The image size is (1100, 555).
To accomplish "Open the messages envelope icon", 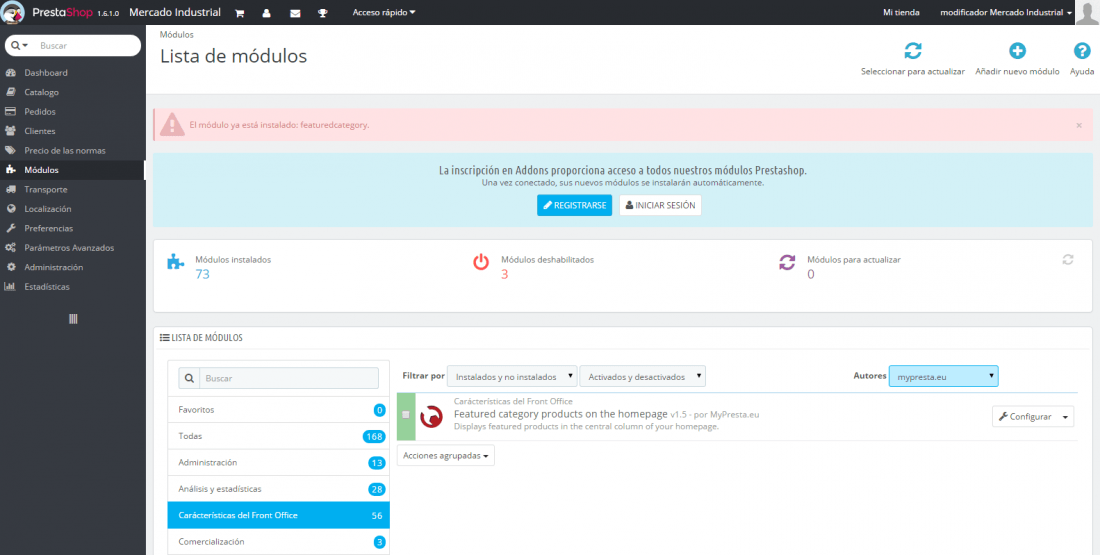I will (x=295, y=13).
